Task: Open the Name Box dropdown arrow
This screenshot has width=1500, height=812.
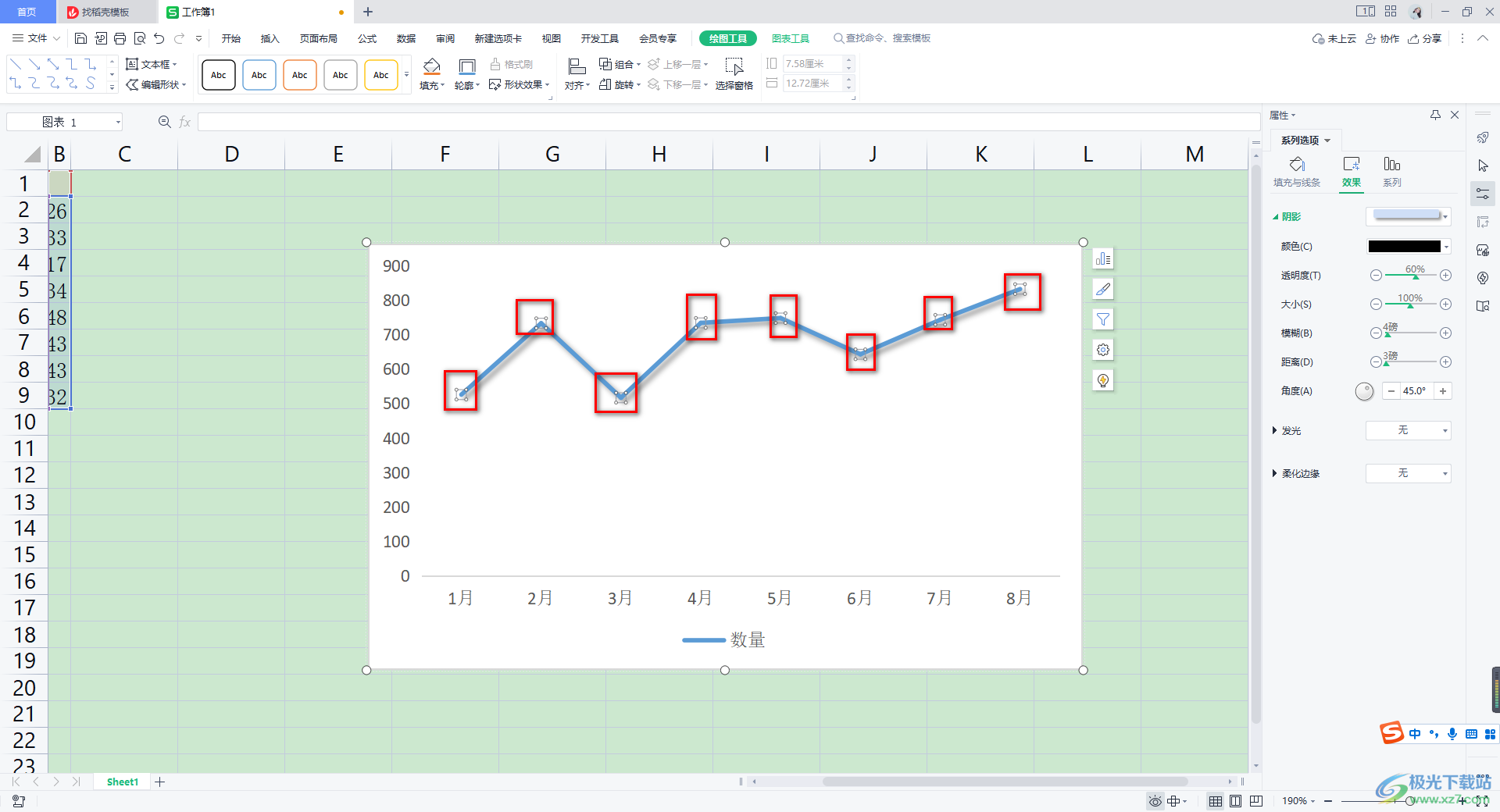Action: pos(118,122)
